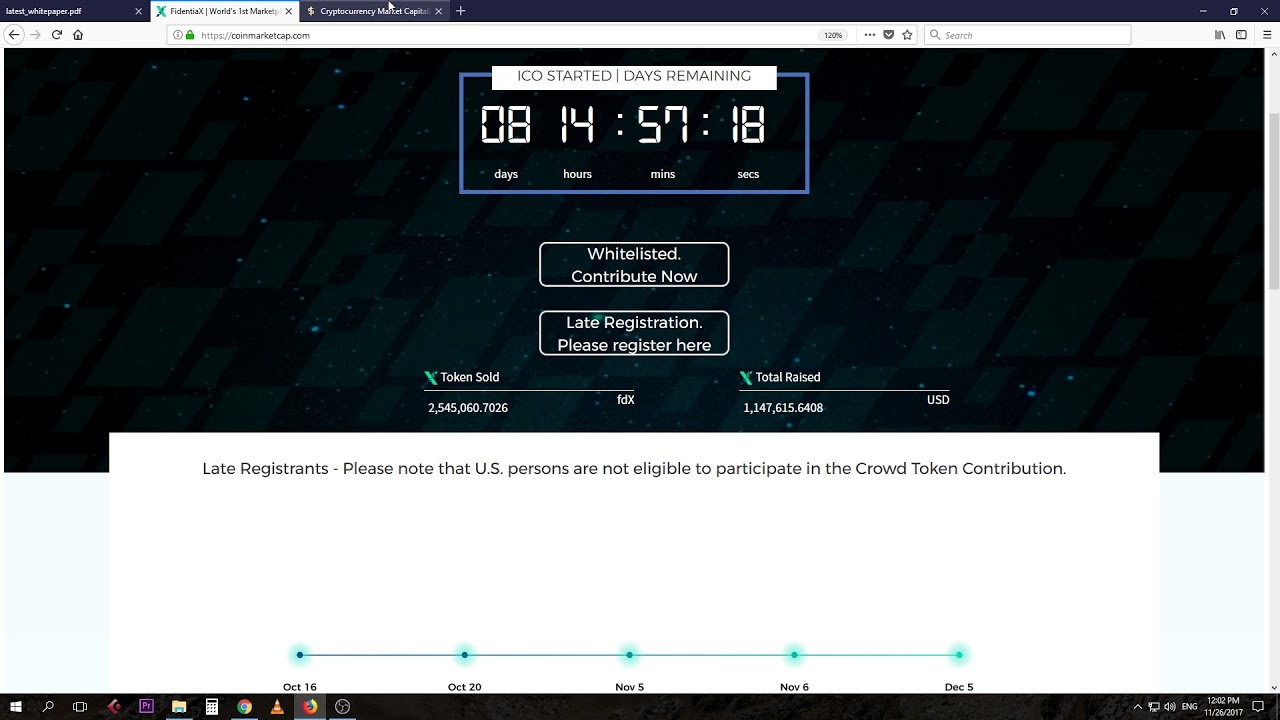Click the Total Raised value 1,147,615.6408
Image resolution: width=1280 pixels, height=720 pixels.
(x=783, y=408)
